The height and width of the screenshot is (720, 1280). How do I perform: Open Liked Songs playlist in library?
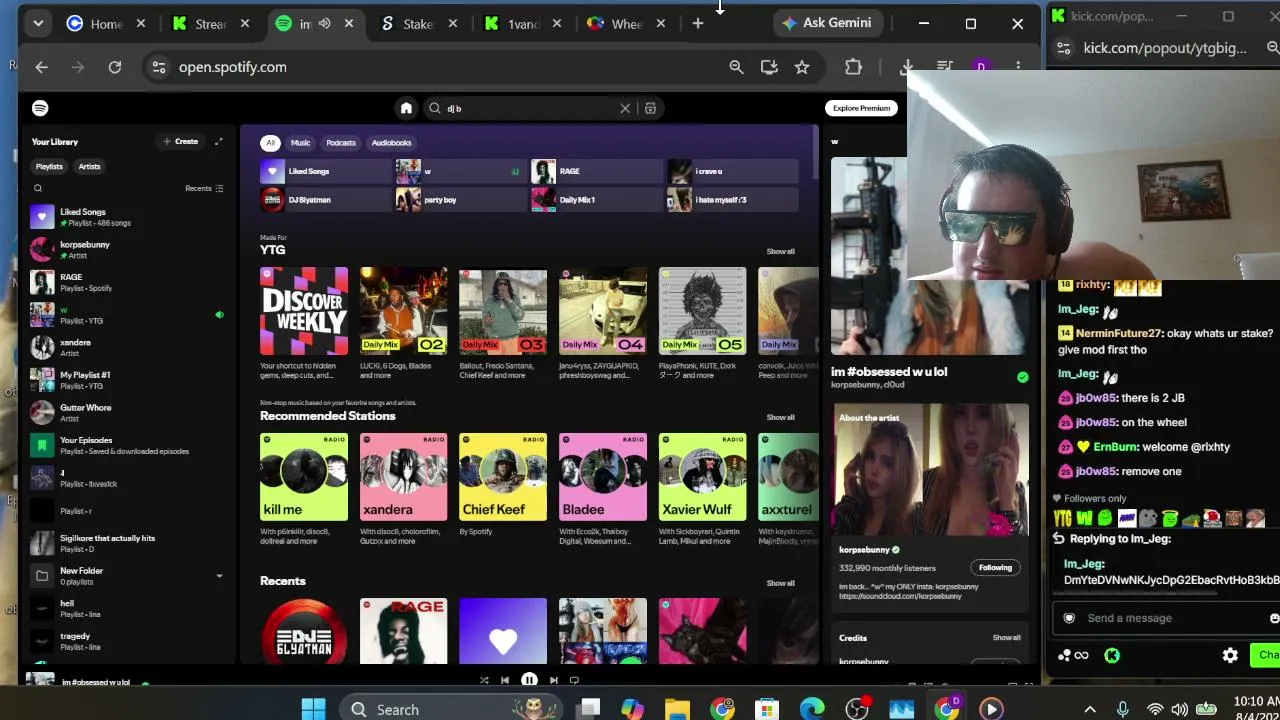[x=128, y=217]
